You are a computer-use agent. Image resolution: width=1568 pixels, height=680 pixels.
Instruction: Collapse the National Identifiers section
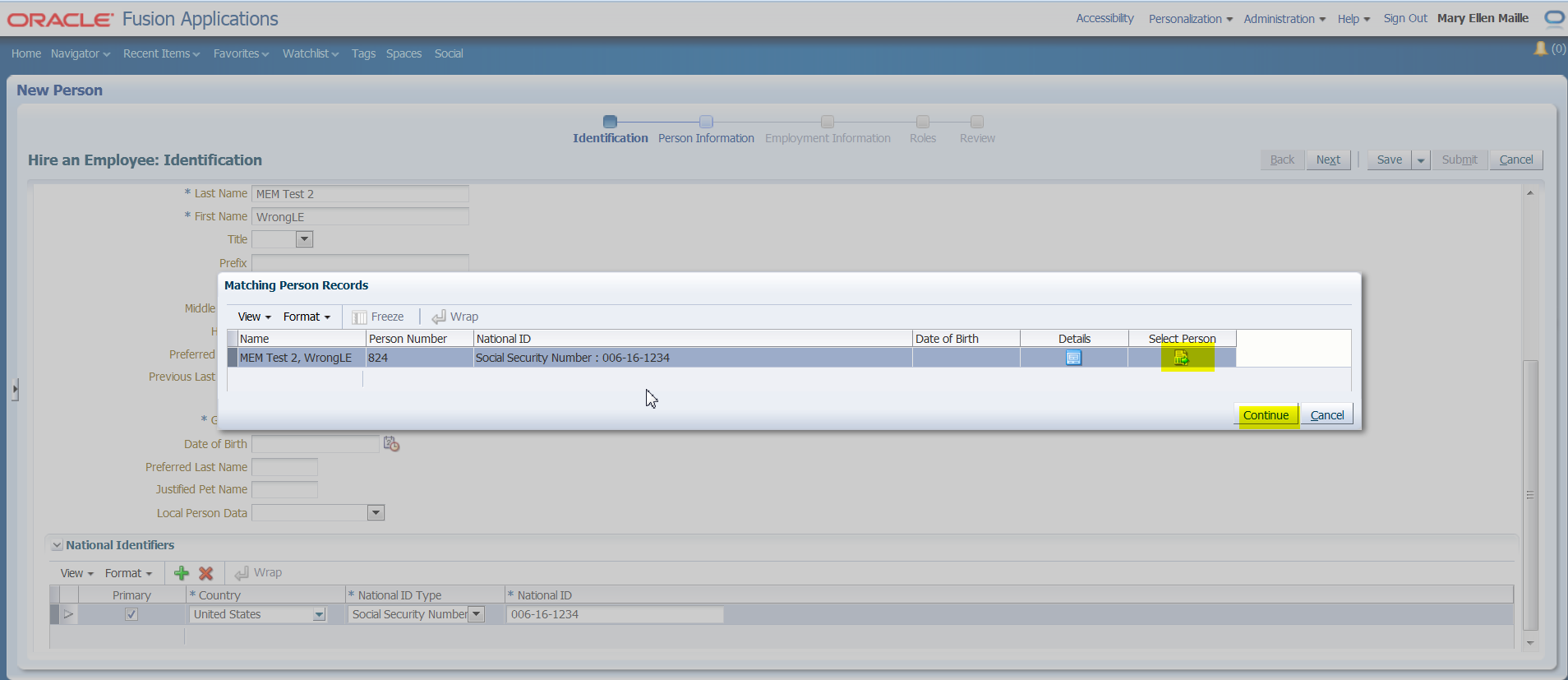[x=57, y=545]
